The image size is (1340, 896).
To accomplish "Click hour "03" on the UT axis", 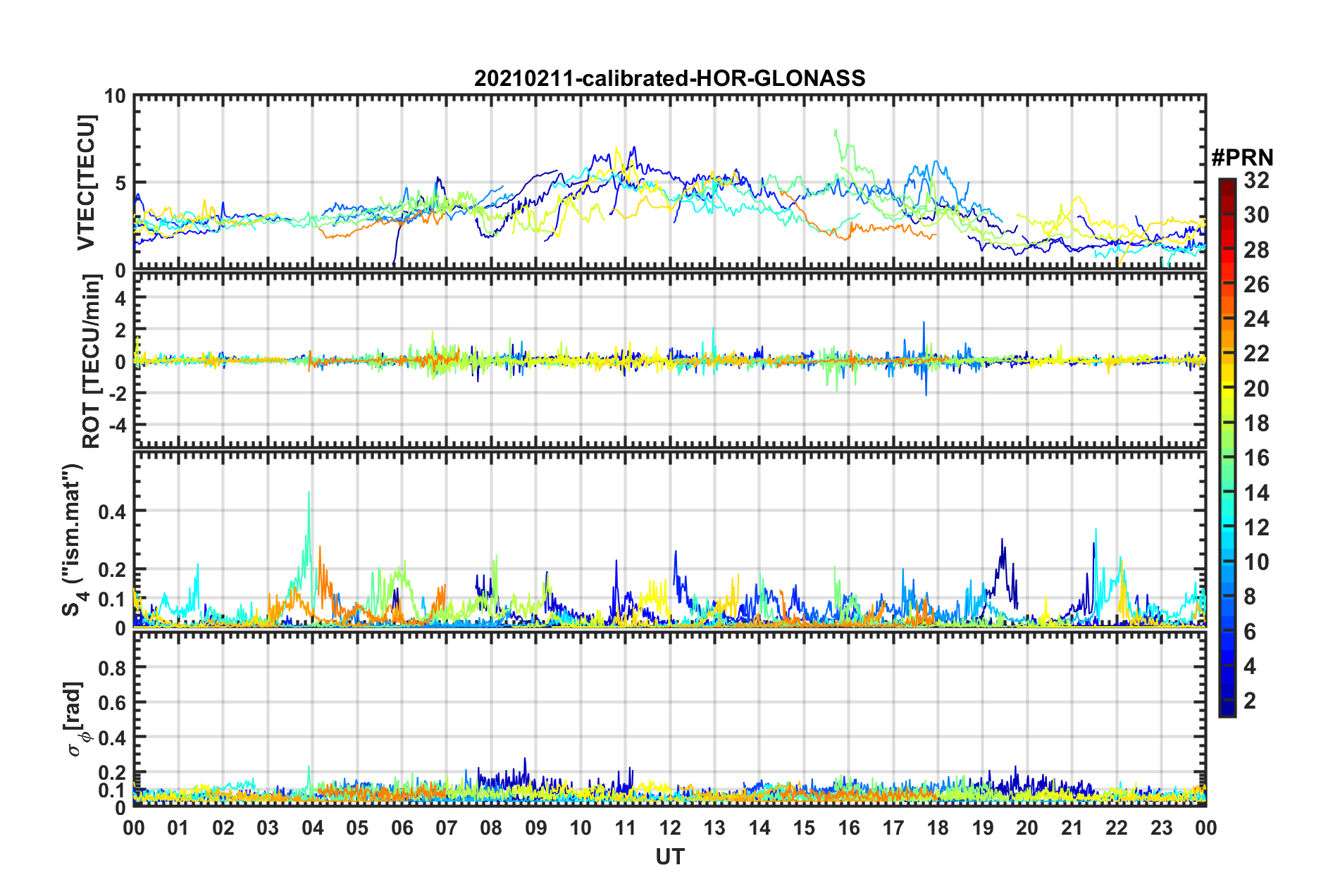I will click(268, 828).
